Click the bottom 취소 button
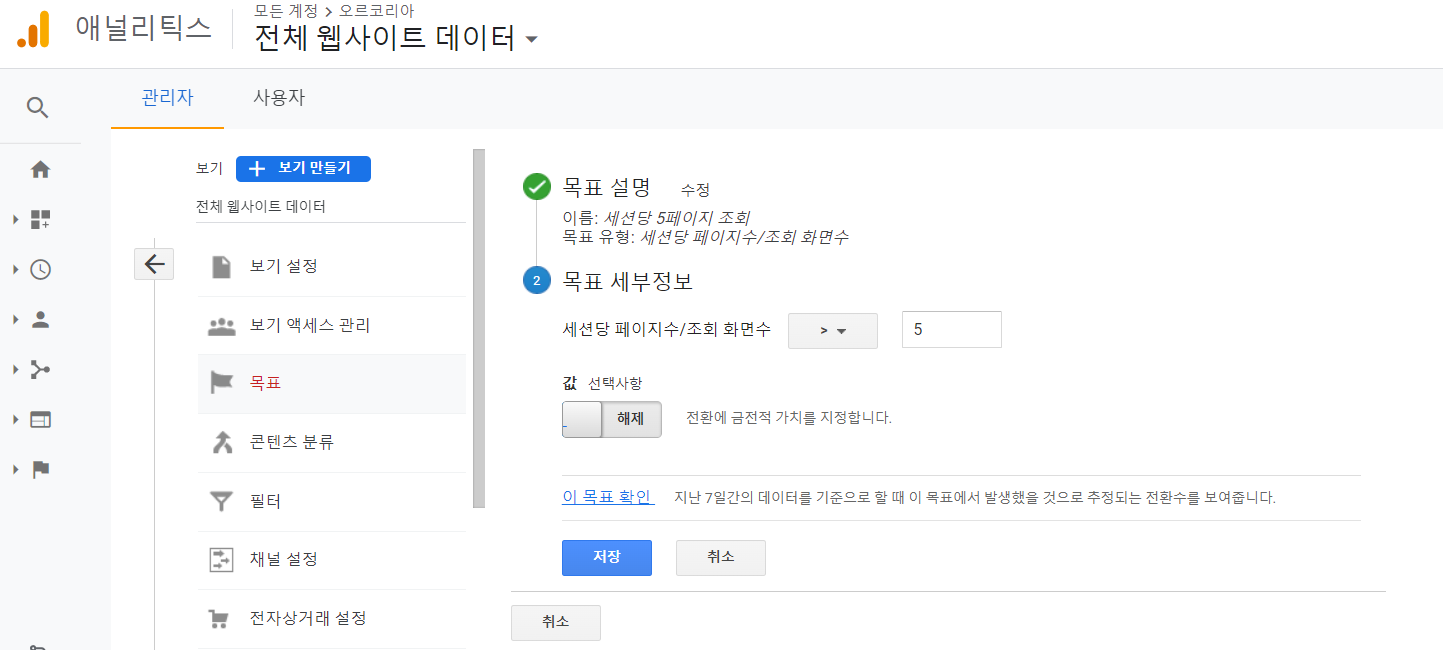Screen dimensions: 1443x653 coord(556,622)
